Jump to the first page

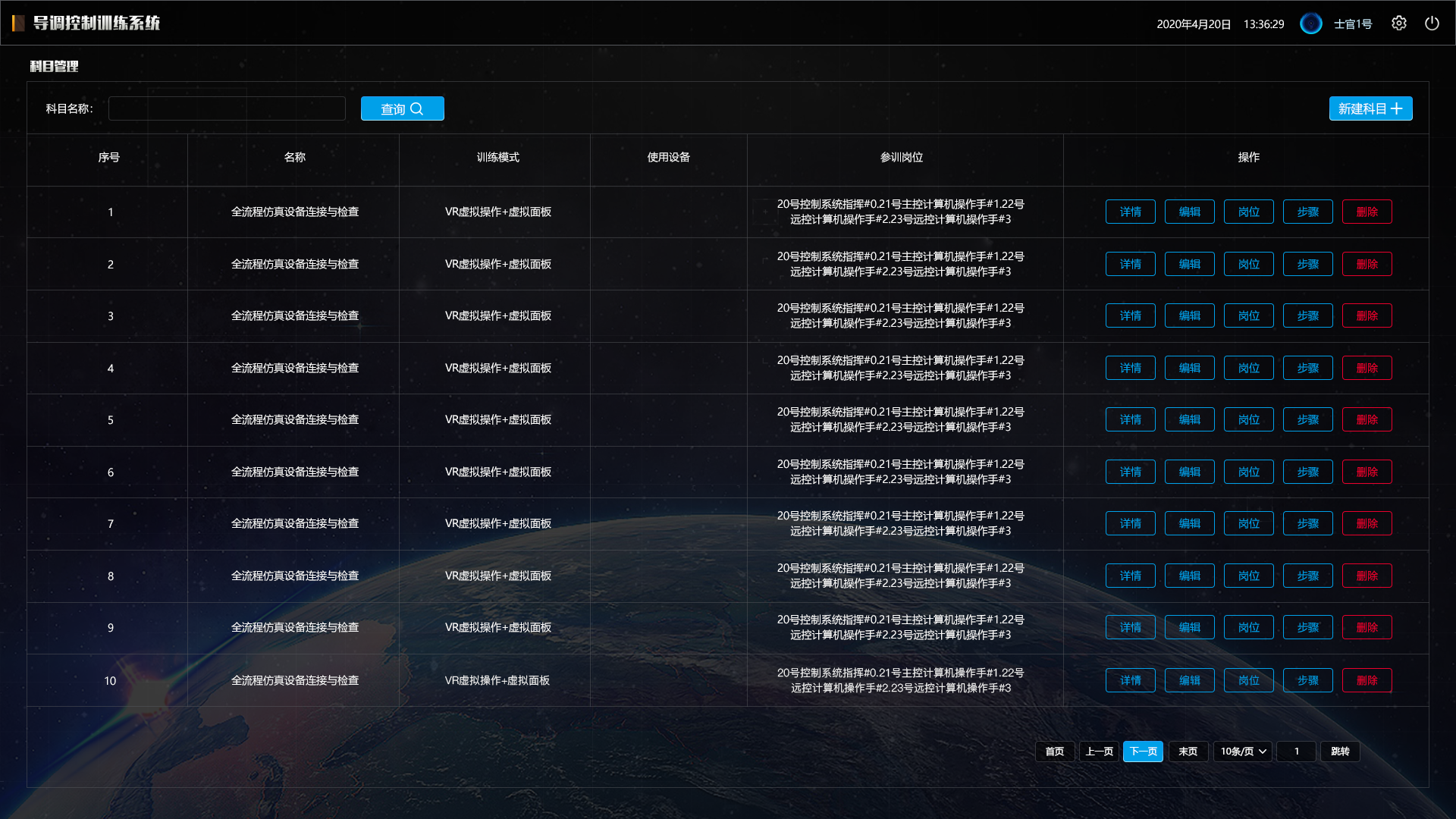click(1055, 752)
